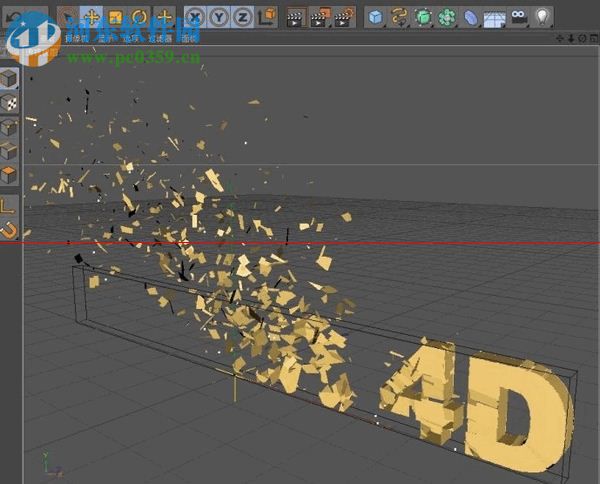Switch to Polygons mode
The height and width of the screenshot is (484, 600).
pyautogui.click(x=9, y=175)
